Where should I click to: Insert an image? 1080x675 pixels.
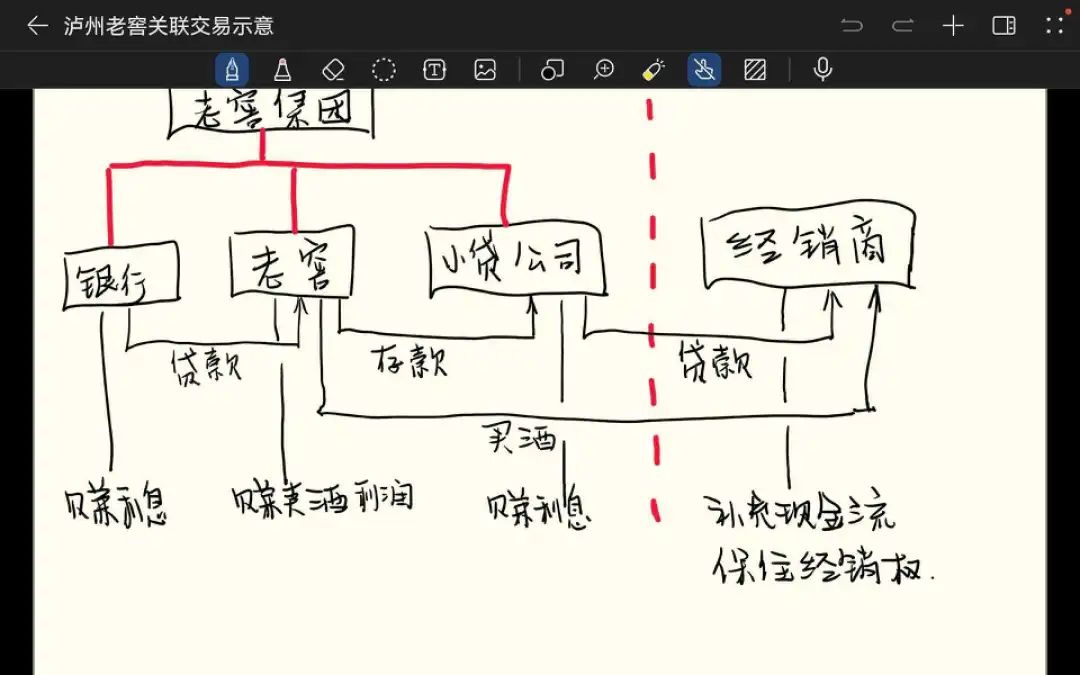coord(485,70)
